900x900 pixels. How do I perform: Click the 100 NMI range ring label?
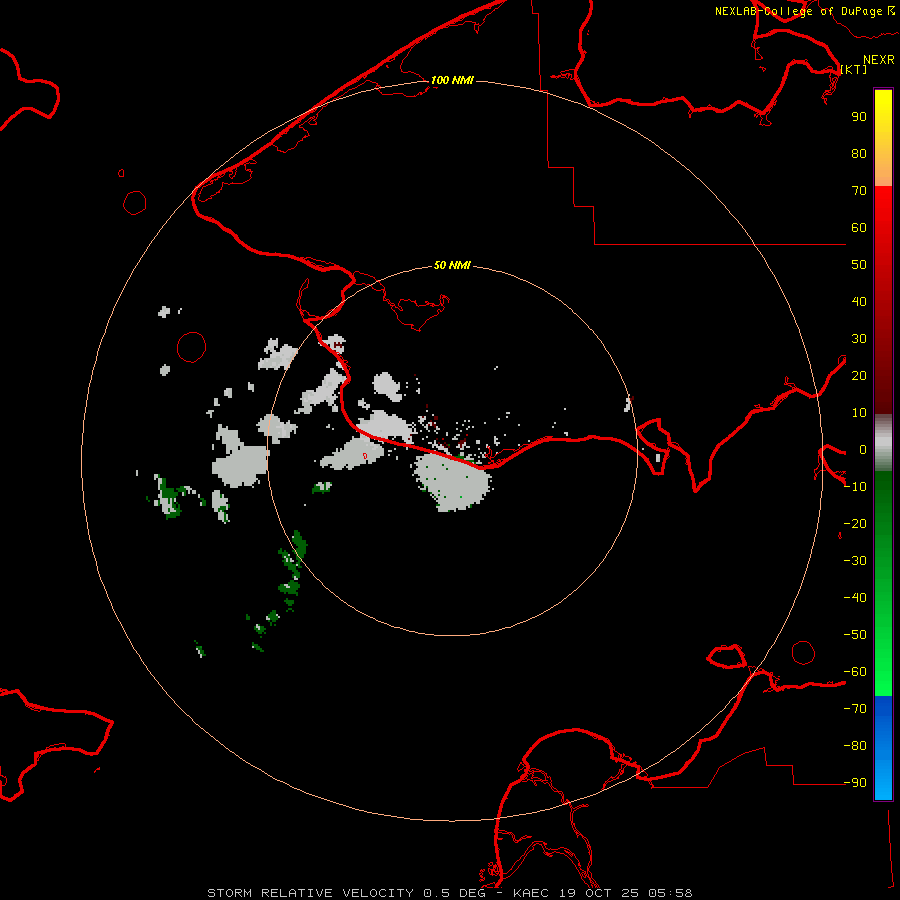pyautogui.click(x=452, y=80)
